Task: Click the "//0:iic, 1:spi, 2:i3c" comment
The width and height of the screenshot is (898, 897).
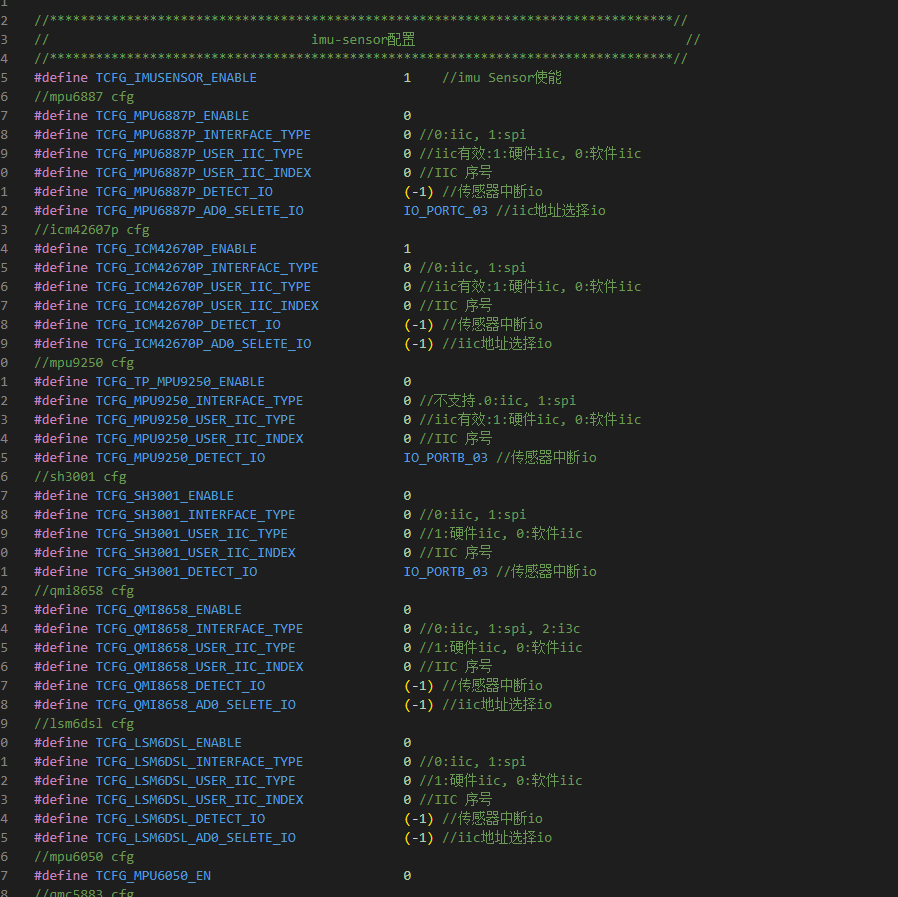Action: (x=499, y=628)
